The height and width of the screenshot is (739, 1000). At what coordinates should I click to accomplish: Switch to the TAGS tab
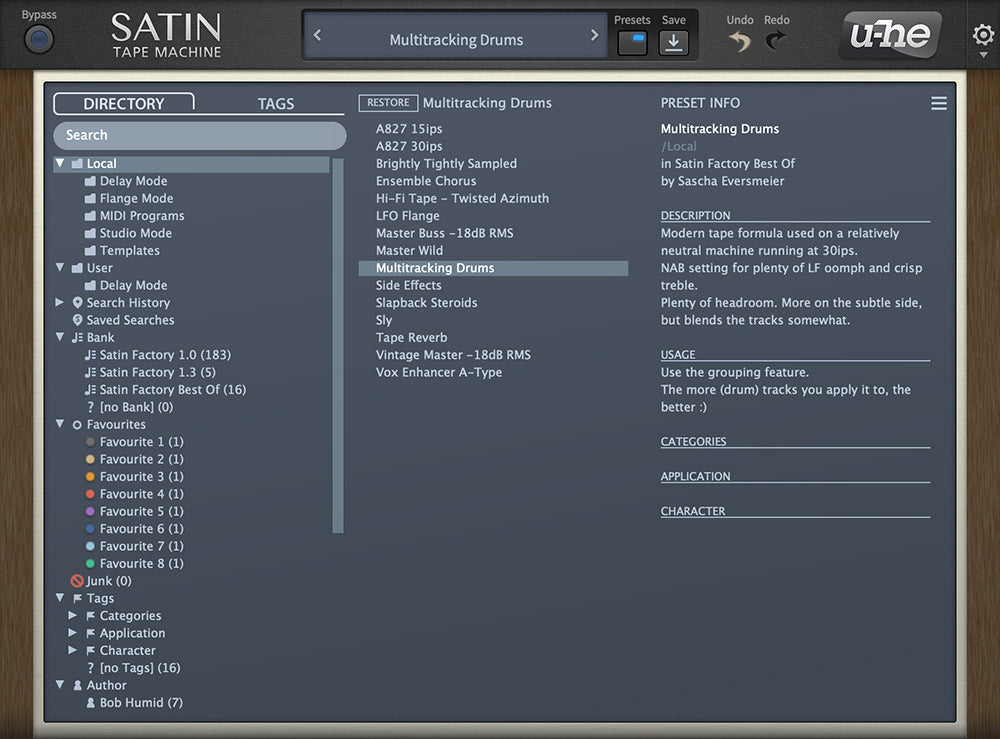[x=276, y=103]
